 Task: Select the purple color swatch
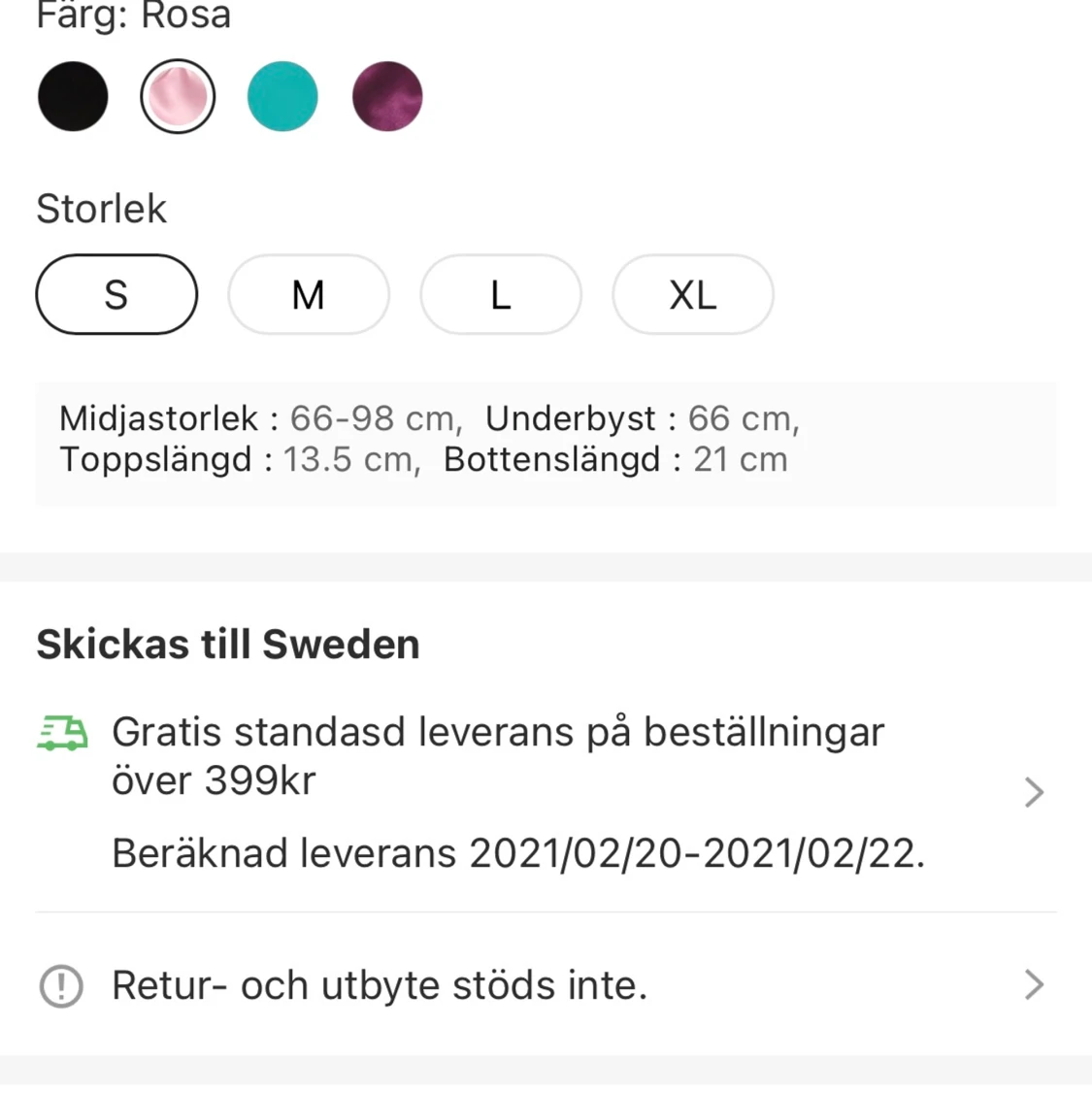coord(387,96)
